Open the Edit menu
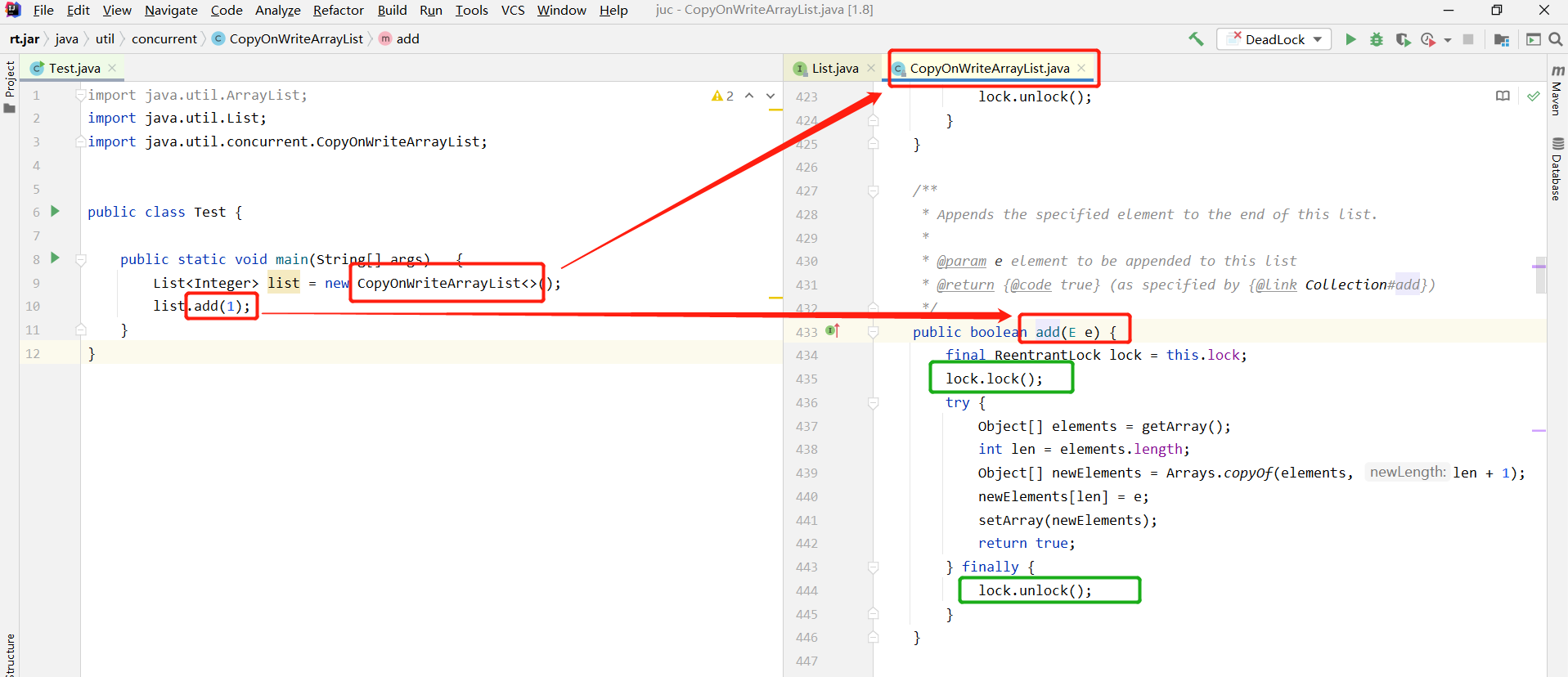Image resolution: width=1568 pixels, height=677 pixels. [x=79, y=10]
